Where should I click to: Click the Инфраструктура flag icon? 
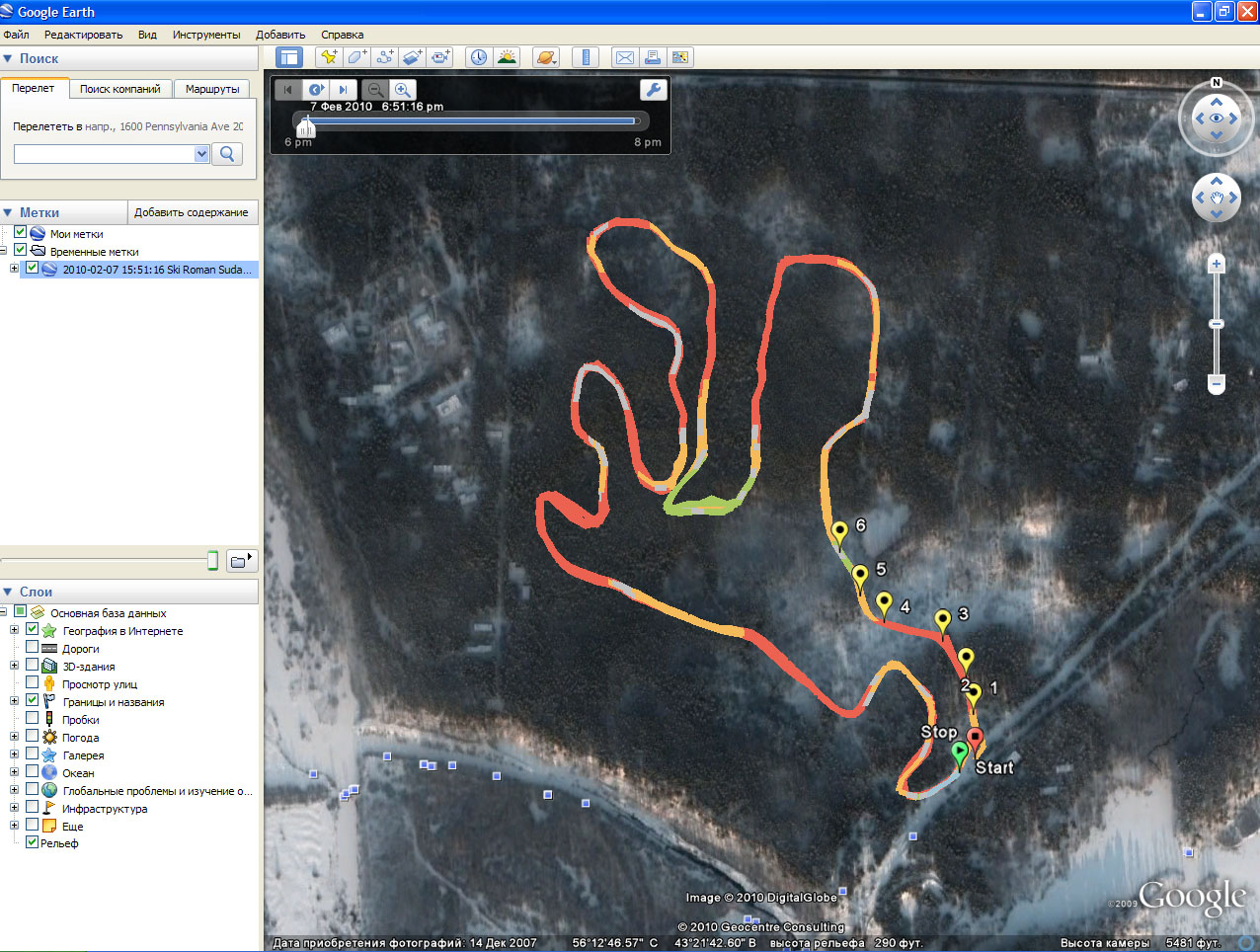click(x=49, y=808)
